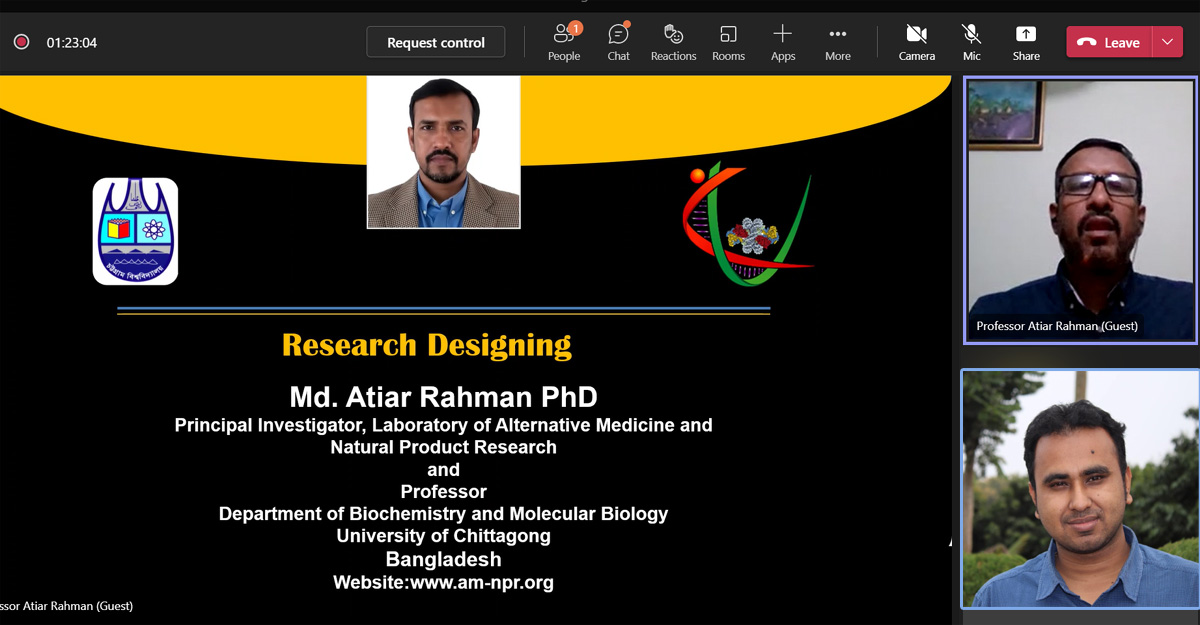Image resolution: width=1200 pixels, height=625 pixels.
Task: Turn on the Camera
Action: click(916, 42)
